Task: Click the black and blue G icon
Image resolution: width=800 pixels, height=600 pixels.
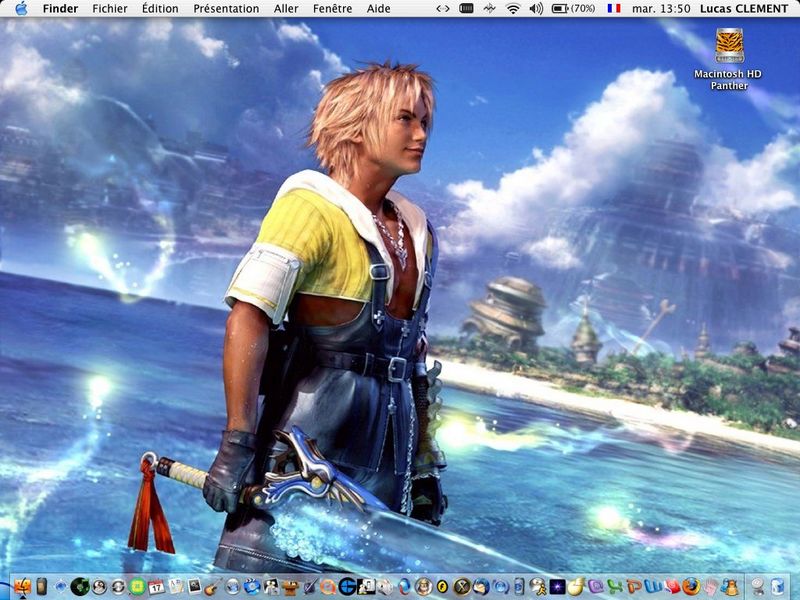Action: [347, 587]
